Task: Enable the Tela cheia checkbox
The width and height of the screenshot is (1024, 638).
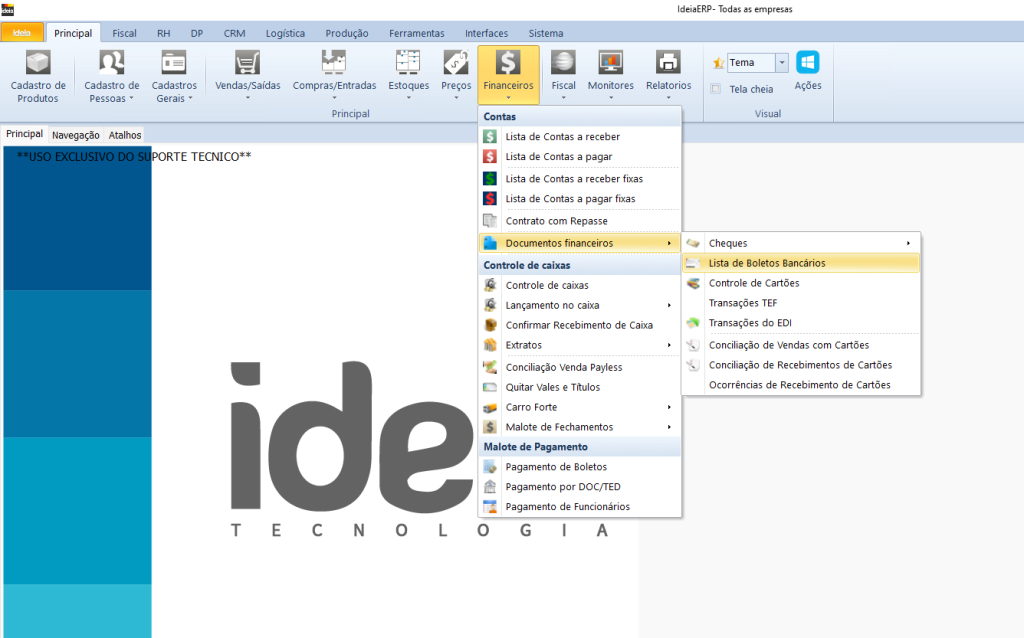Action: [716, 89]
